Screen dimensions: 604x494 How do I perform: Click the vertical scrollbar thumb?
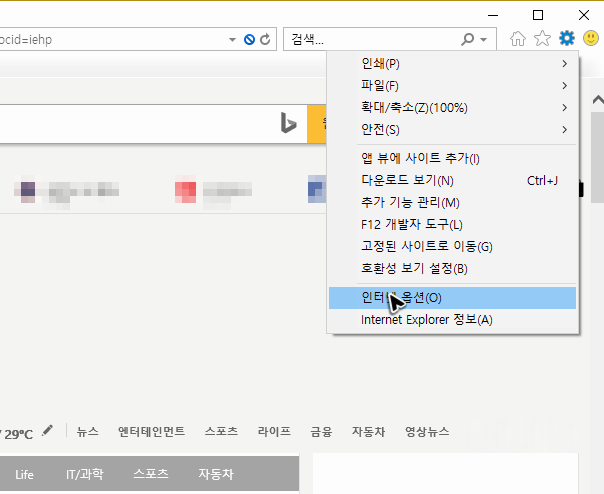tap(598, 157)
